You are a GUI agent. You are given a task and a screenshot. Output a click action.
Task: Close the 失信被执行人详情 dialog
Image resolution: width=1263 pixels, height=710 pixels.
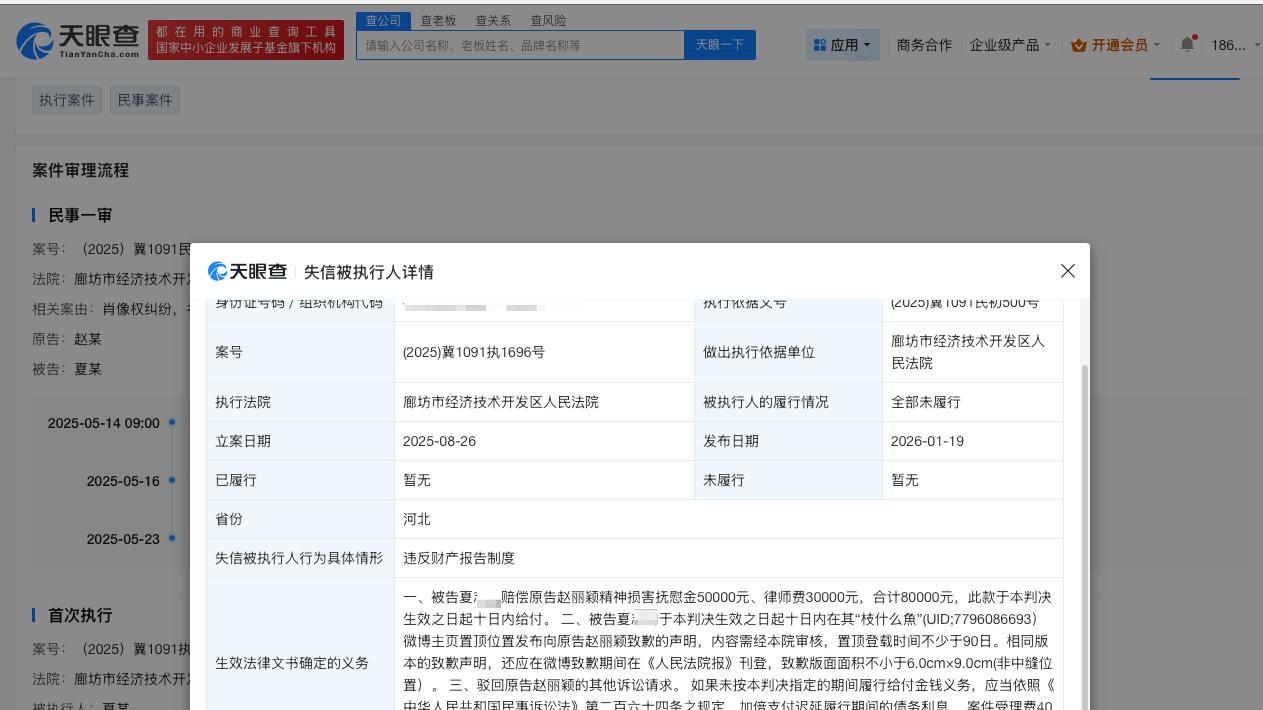coord(1067,271)
